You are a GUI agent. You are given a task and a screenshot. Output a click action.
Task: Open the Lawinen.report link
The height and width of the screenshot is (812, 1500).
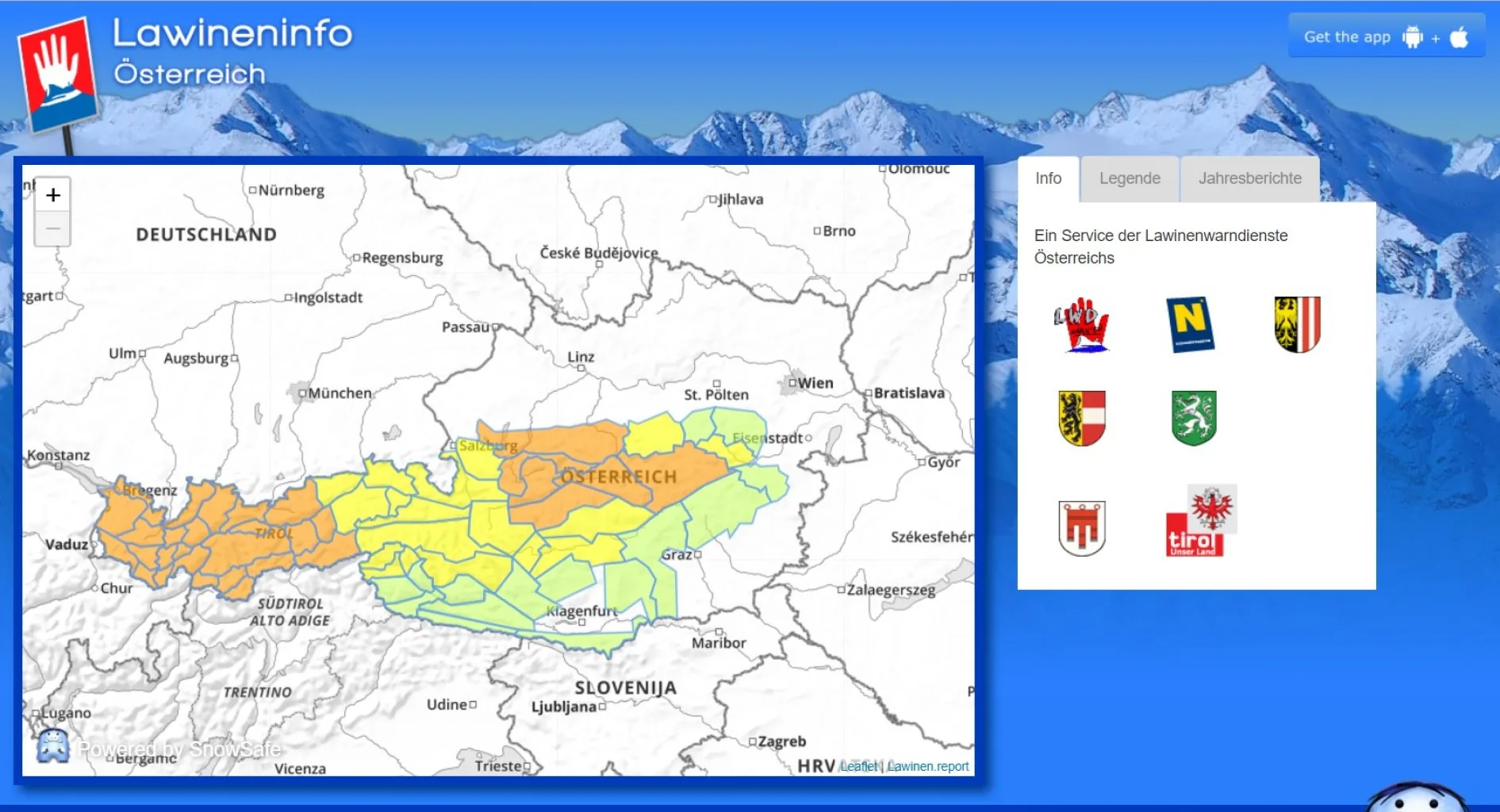tap(928, 766)
